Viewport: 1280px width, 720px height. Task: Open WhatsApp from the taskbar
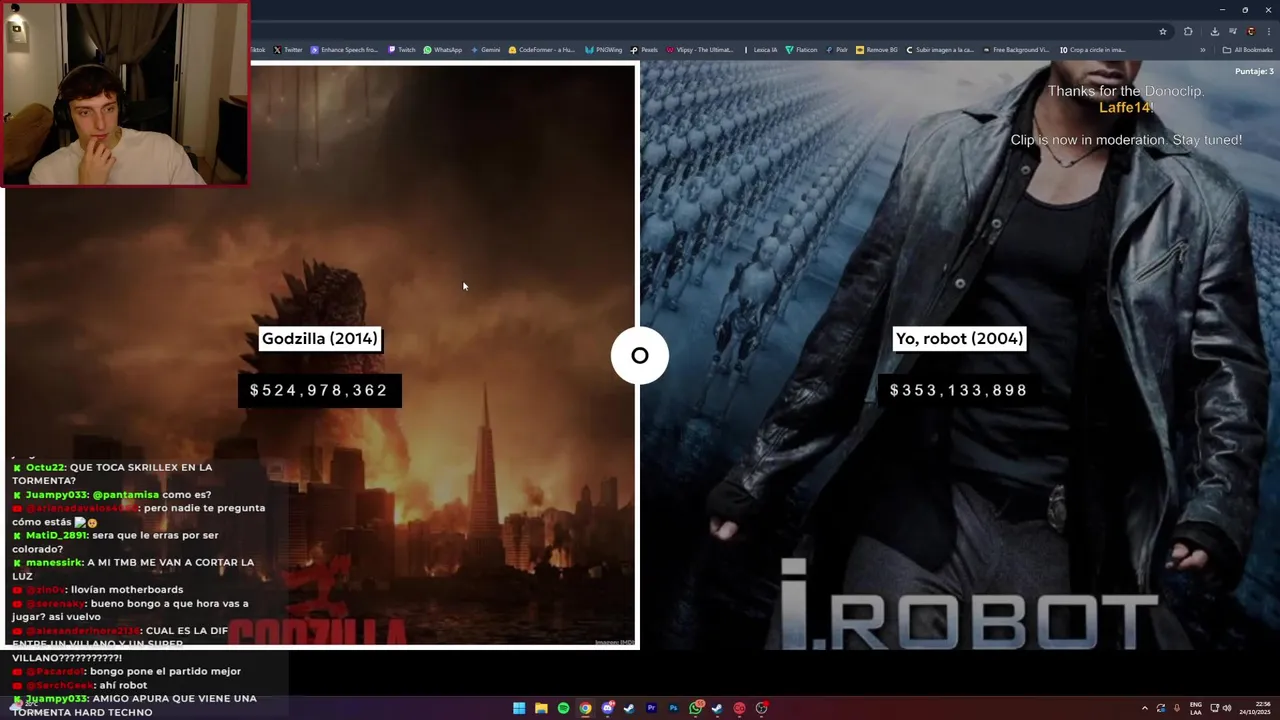click(x=695, y=709)
